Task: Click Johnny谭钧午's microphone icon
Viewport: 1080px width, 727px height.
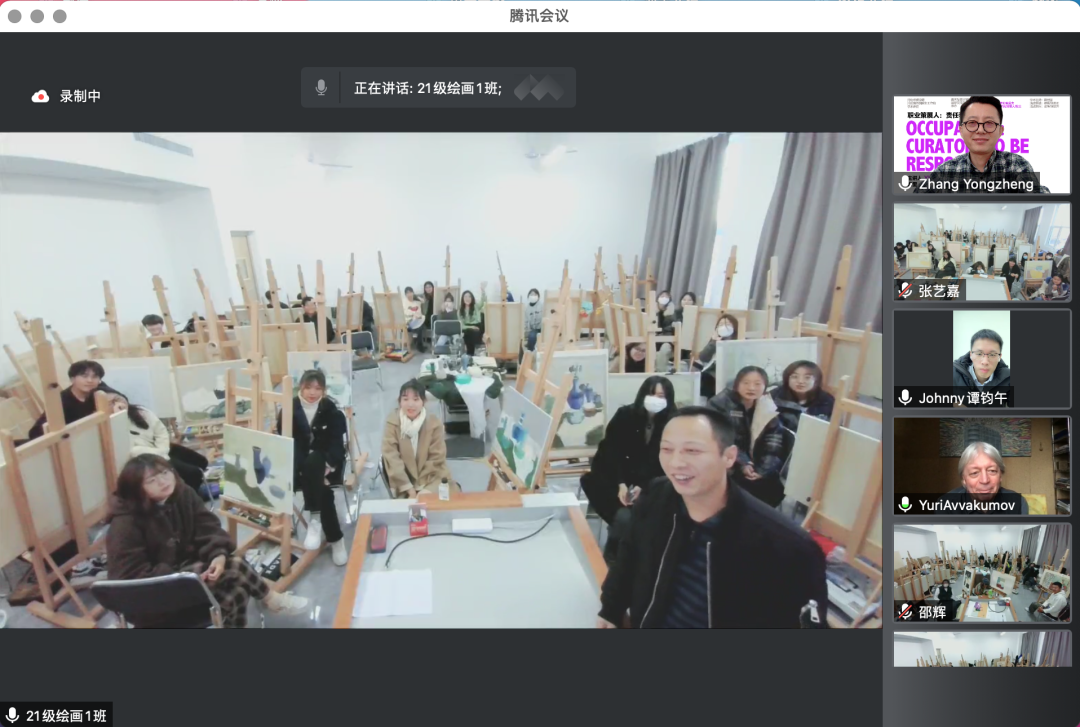Action: (905, 397)
